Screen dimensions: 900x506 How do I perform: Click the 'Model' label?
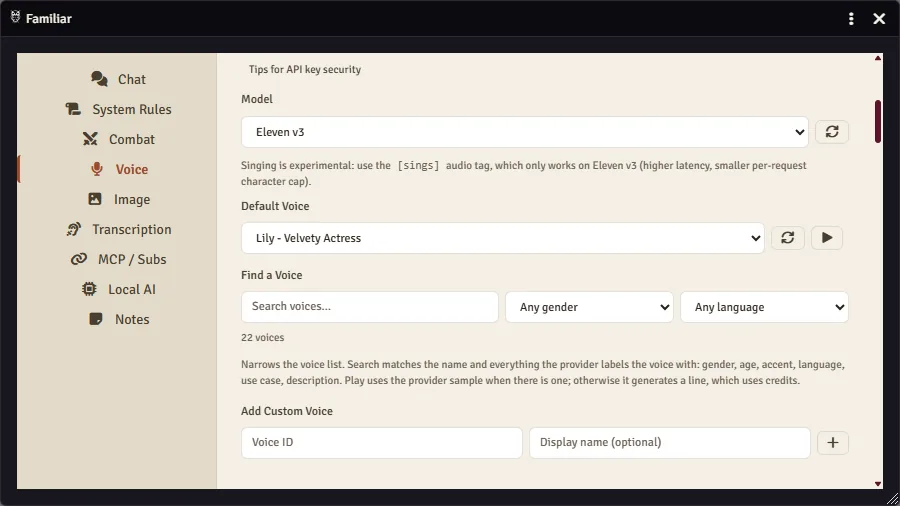[257, 99]
